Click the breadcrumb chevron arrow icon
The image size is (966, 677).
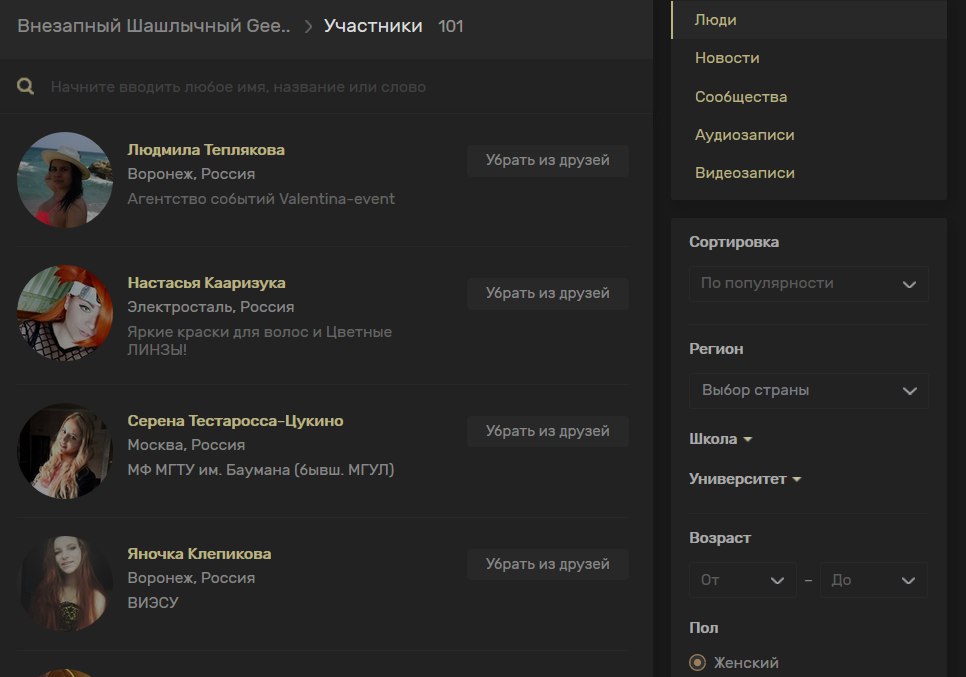click(308, 26)
